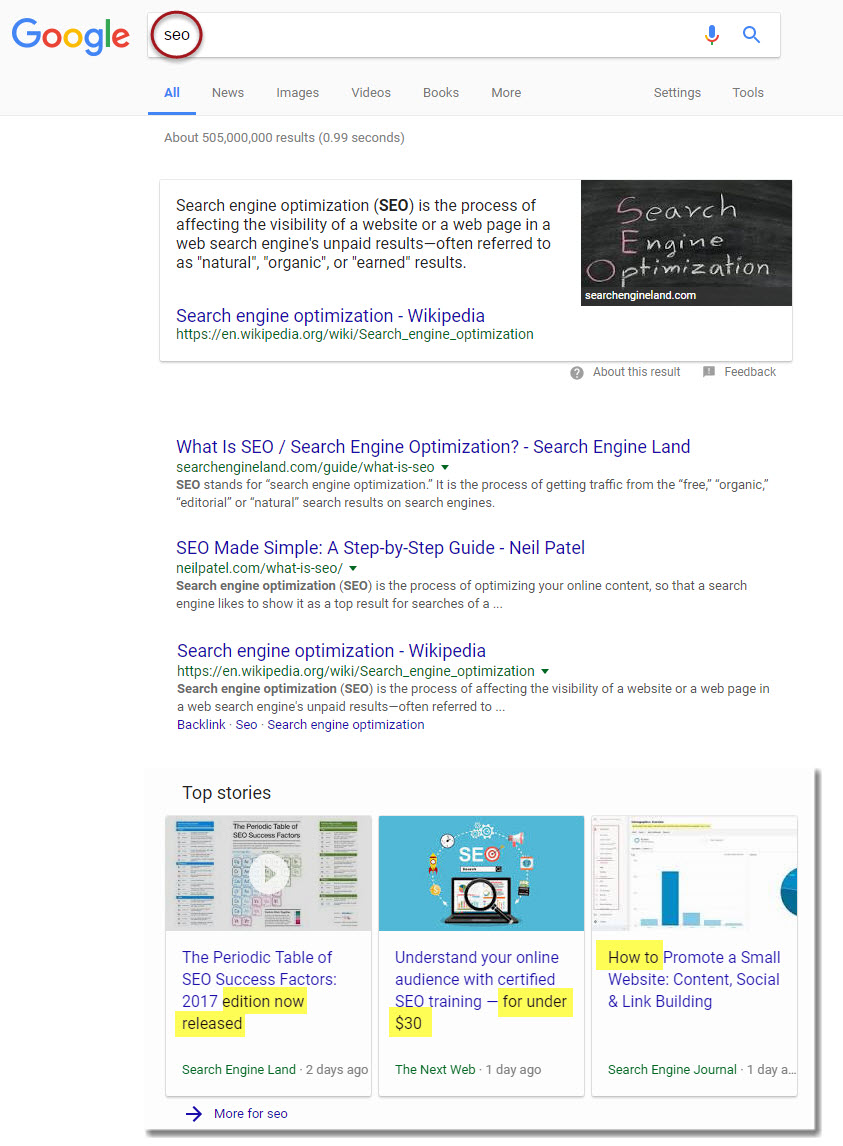Open the Videos tab
Viewport: 843px width, 1146px height.
pyautogui.click(x=371, y=93)
